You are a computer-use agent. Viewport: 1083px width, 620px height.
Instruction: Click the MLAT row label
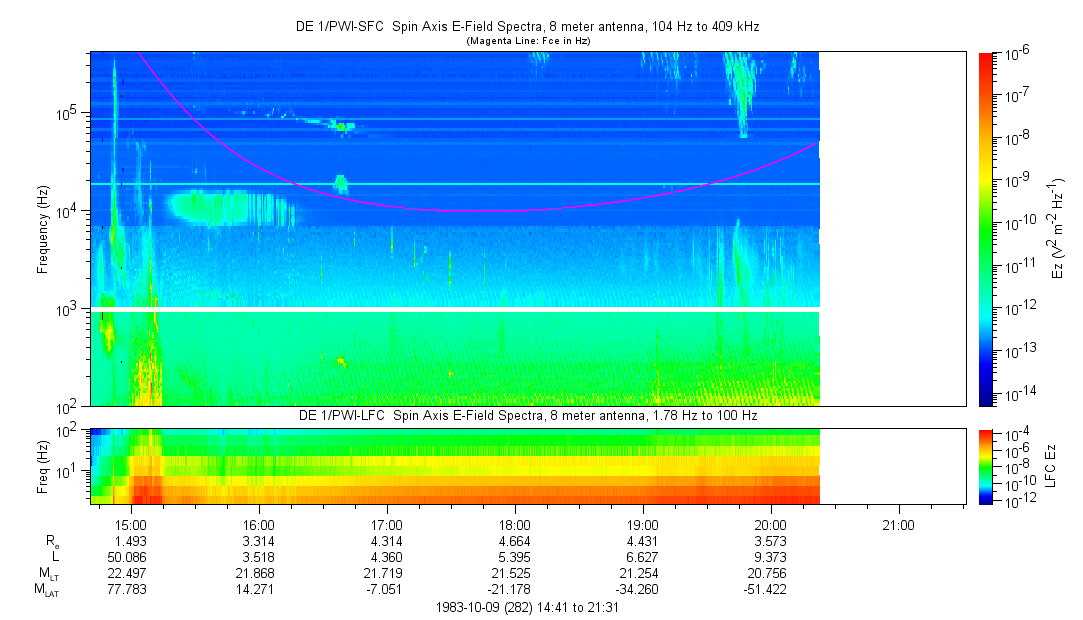pyautogui.click(x=47, y=591)
